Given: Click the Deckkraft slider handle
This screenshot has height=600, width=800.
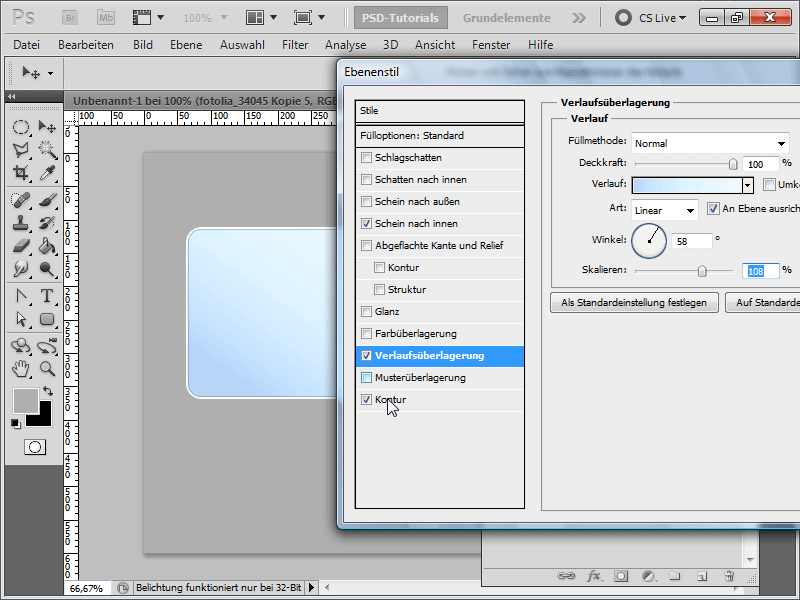Looking at the screenshot, I should pyautogui.click(x=733, y=164).
